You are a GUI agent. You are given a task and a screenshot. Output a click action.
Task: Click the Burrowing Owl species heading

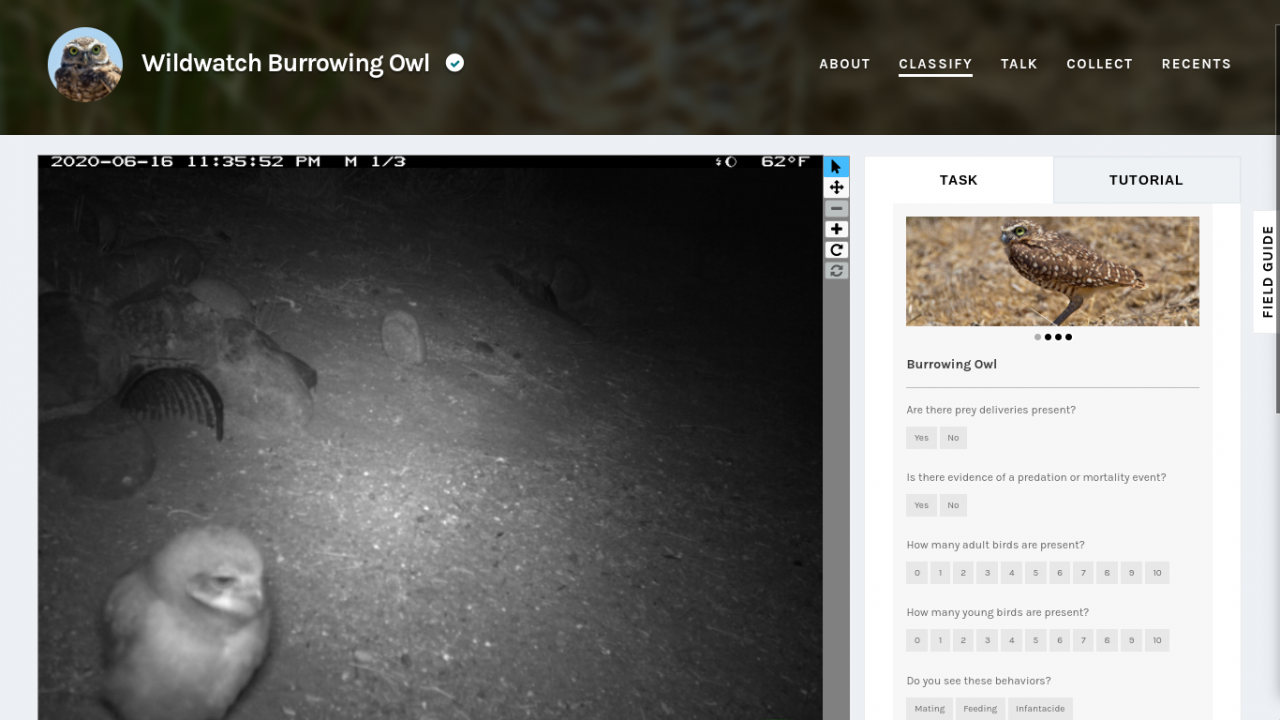tap(951, 364)
